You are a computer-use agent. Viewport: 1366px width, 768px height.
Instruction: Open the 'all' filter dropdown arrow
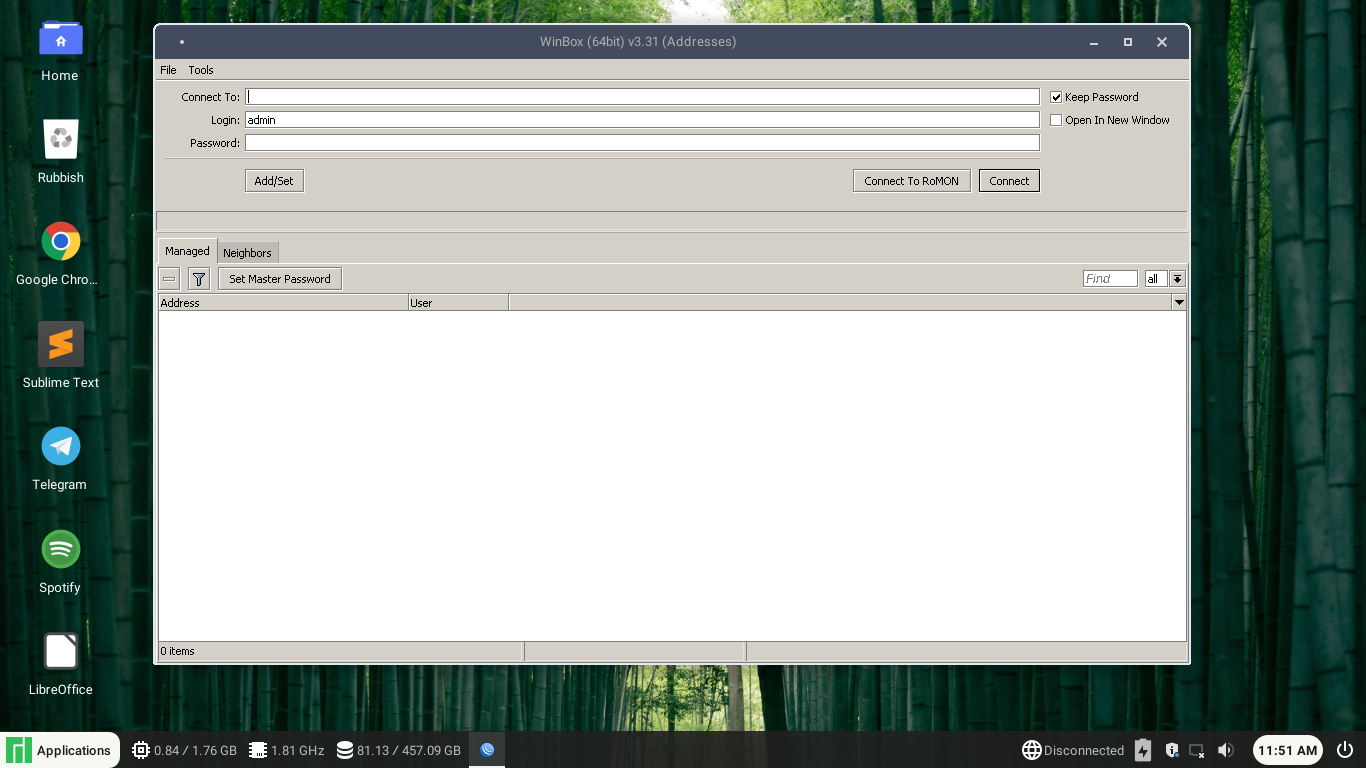coord(1178,279)
